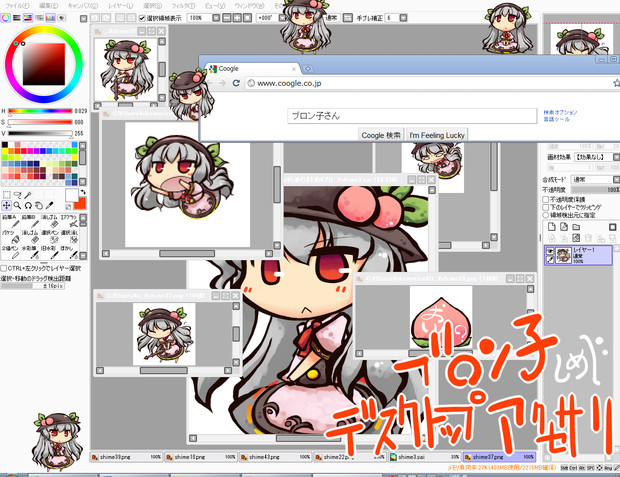The image size is (620, 477).
Task: Reload page in Chrome window
Action: 236,83
